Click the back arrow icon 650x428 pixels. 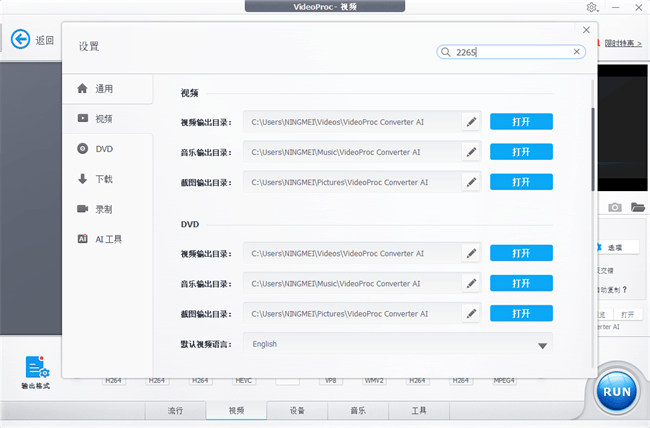tap(20, 40)
